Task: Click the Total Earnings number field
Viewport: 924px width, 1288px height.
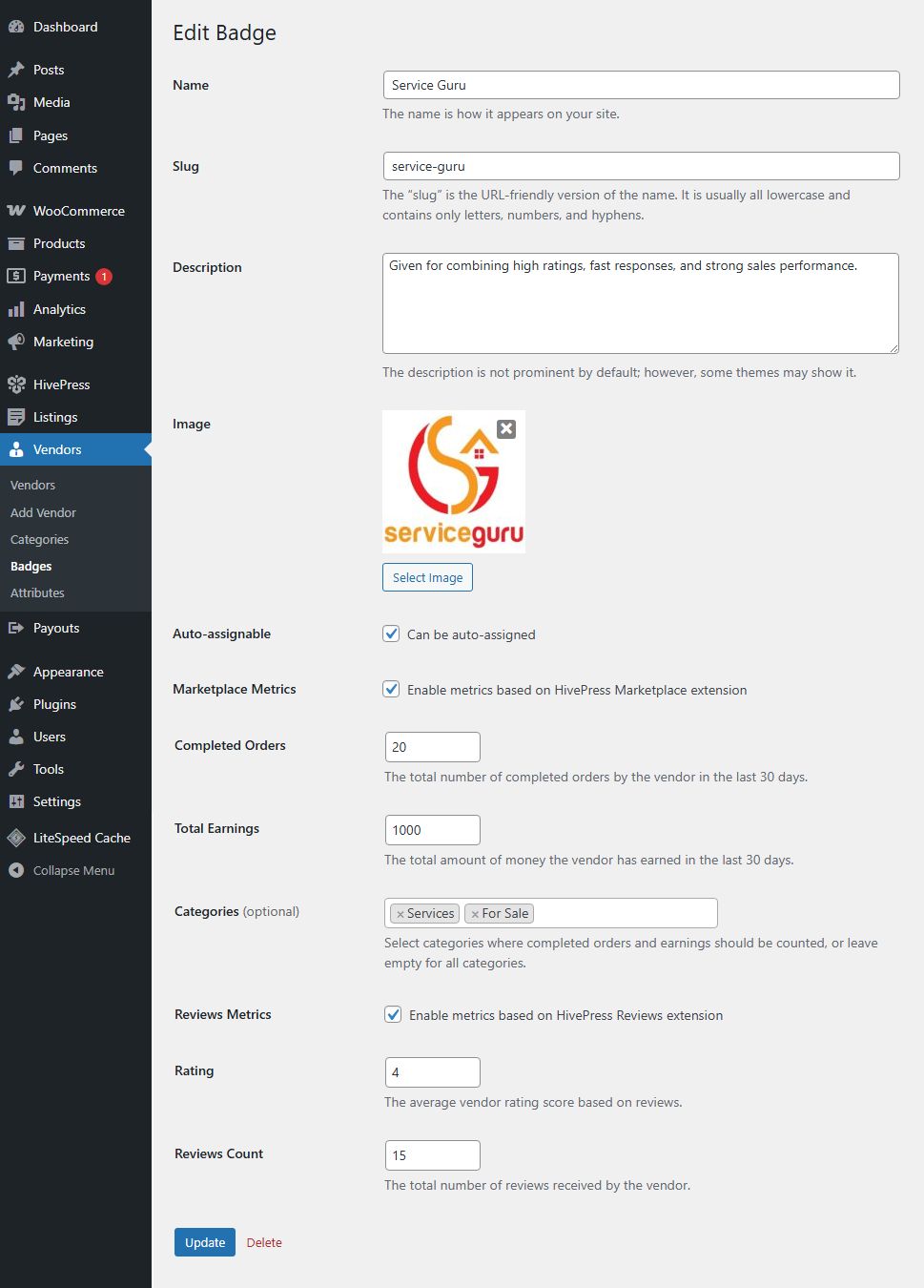Action: click(432, 830)
